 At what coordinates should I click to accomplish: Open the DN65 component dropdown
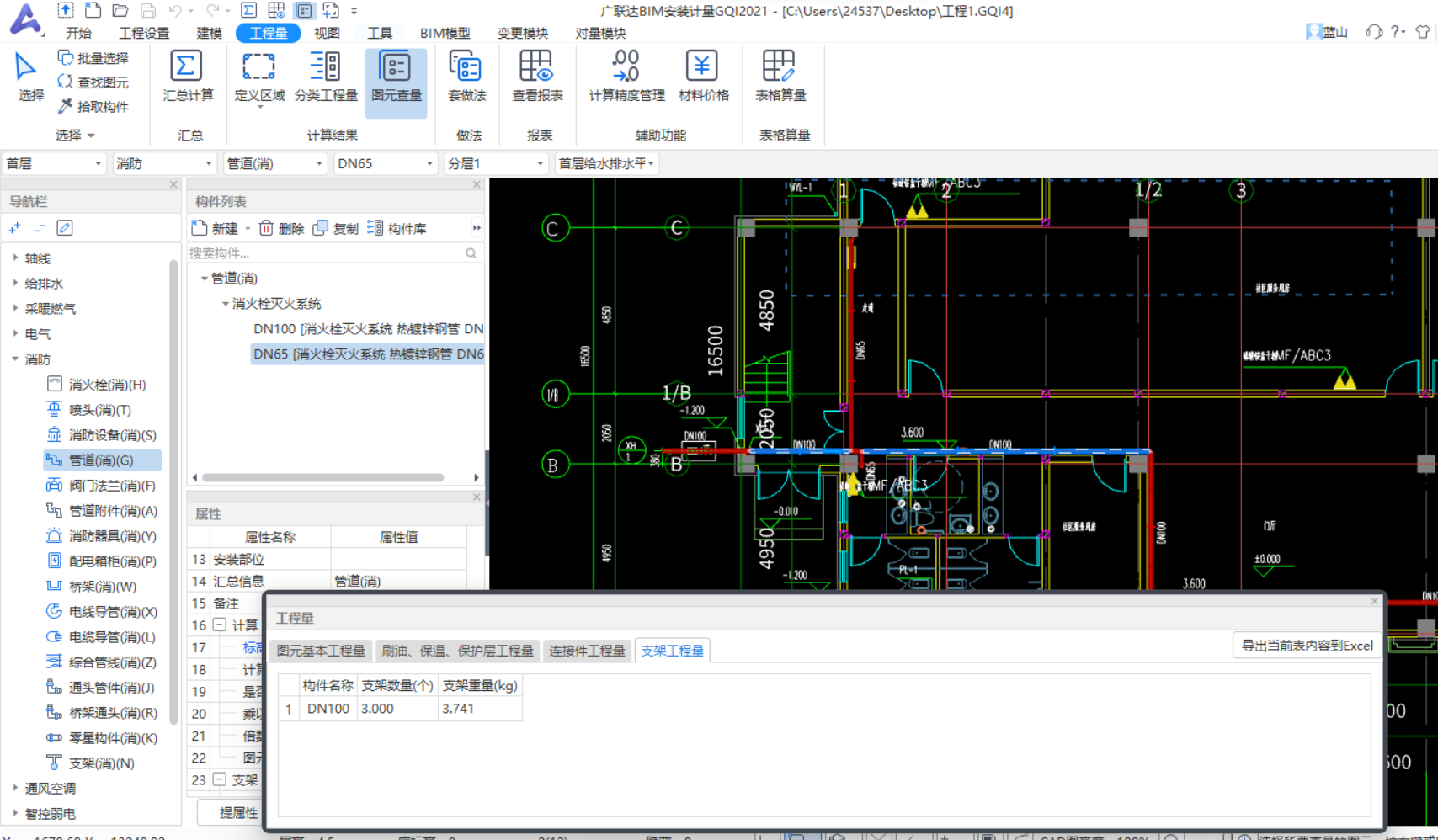tap(386, 163)
